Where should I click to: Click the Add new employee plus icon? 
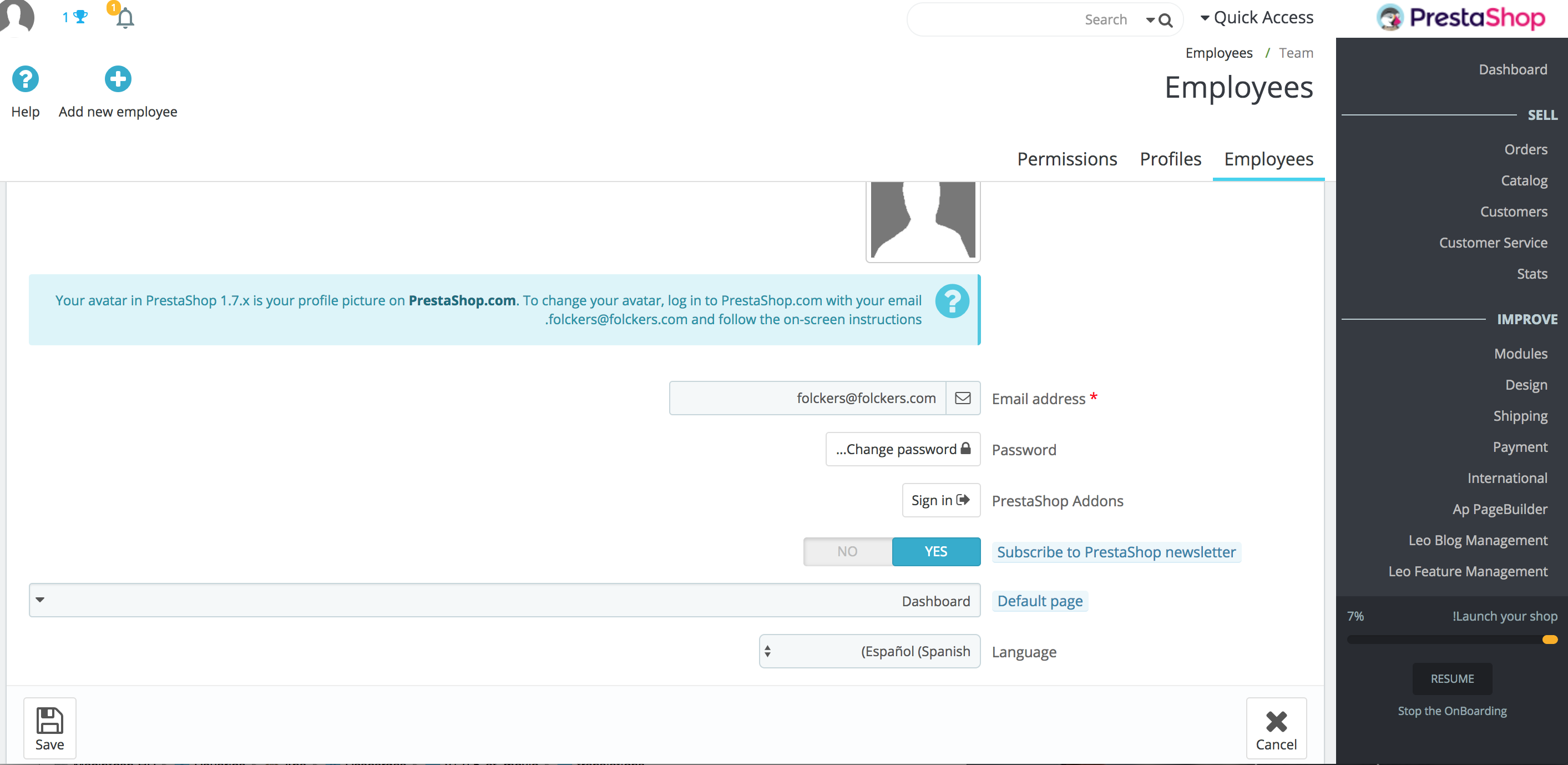click(118, 79)
